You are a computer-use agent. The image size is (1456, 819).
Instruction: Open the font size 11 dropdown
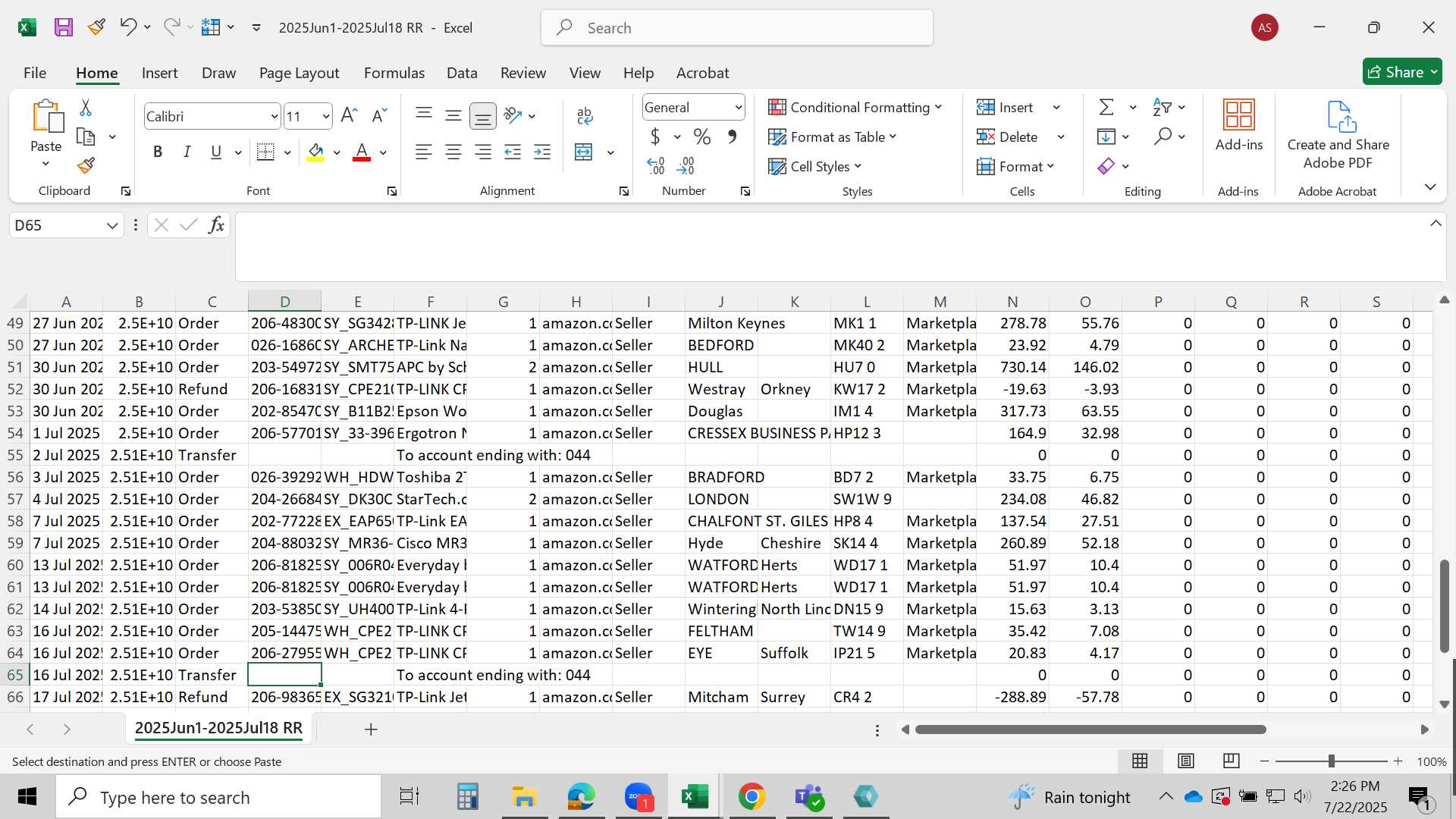(x=326, y=117)
